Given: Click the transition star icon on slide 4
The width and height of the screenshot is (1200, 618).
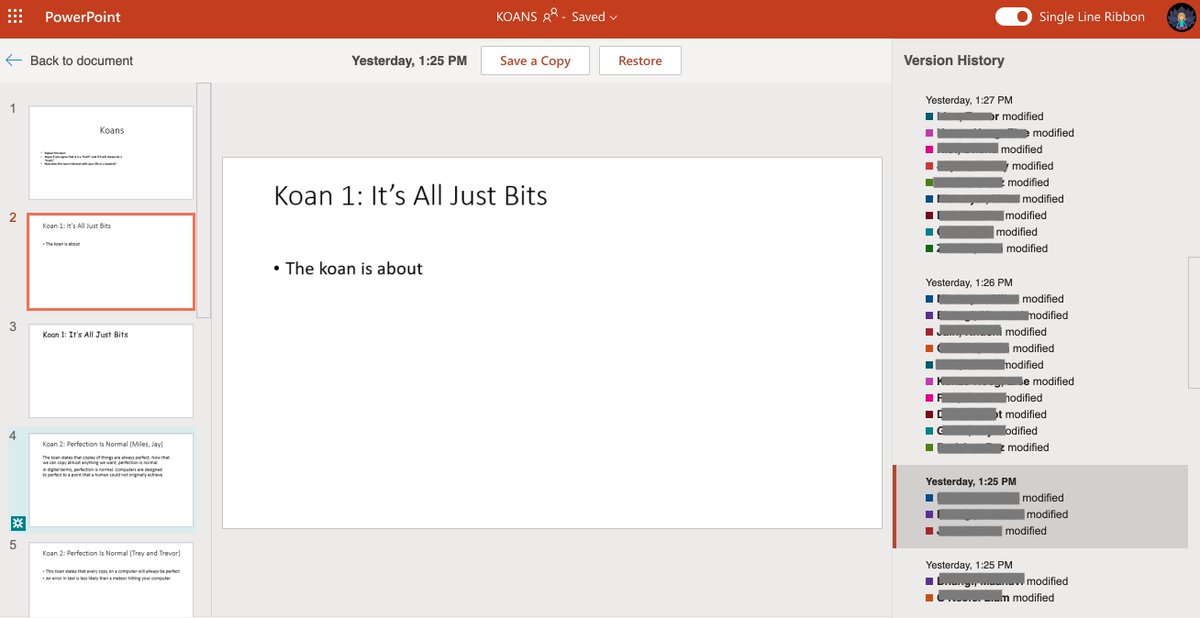Looking at the screenshot, I should tap(18, 523).
